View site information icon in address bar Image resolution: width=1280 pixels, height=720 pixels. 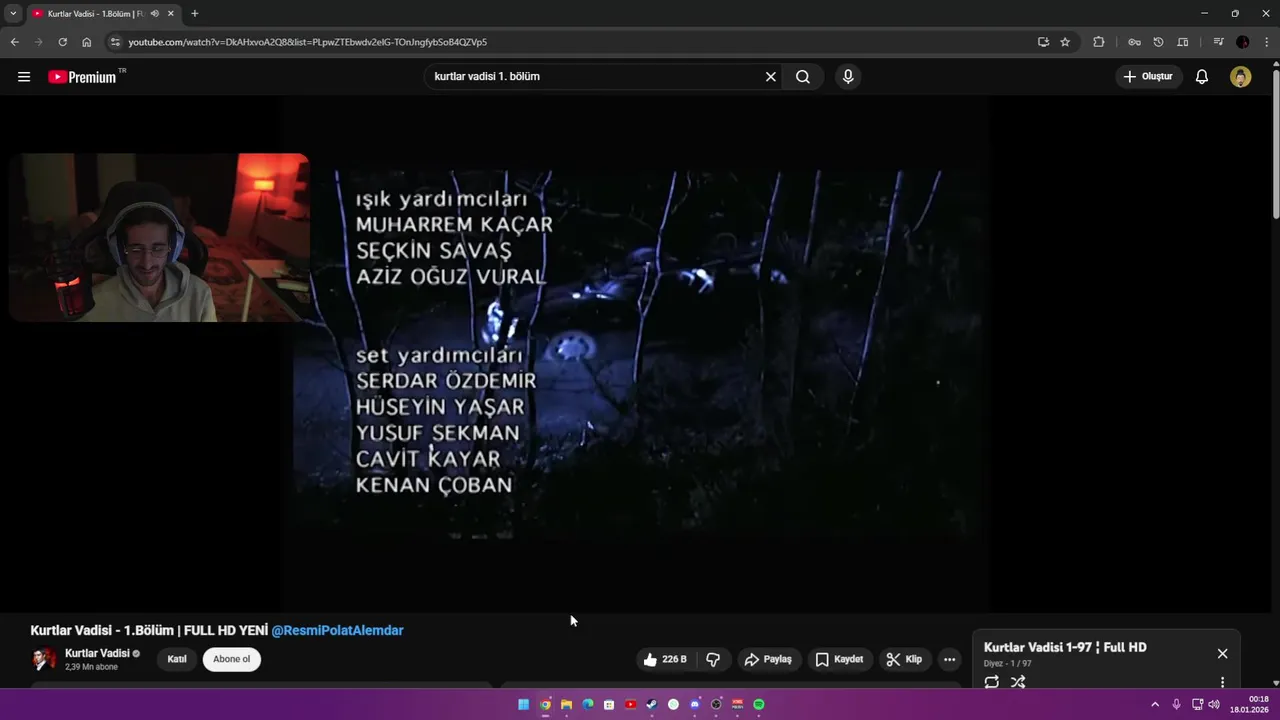(115, 42)
